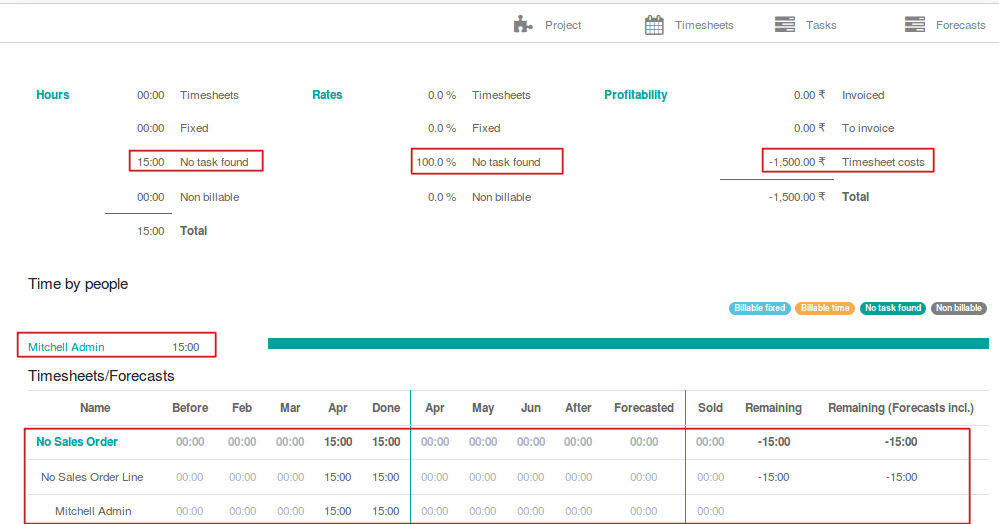
Task: Click the Rates section heading
Action: 327,95
